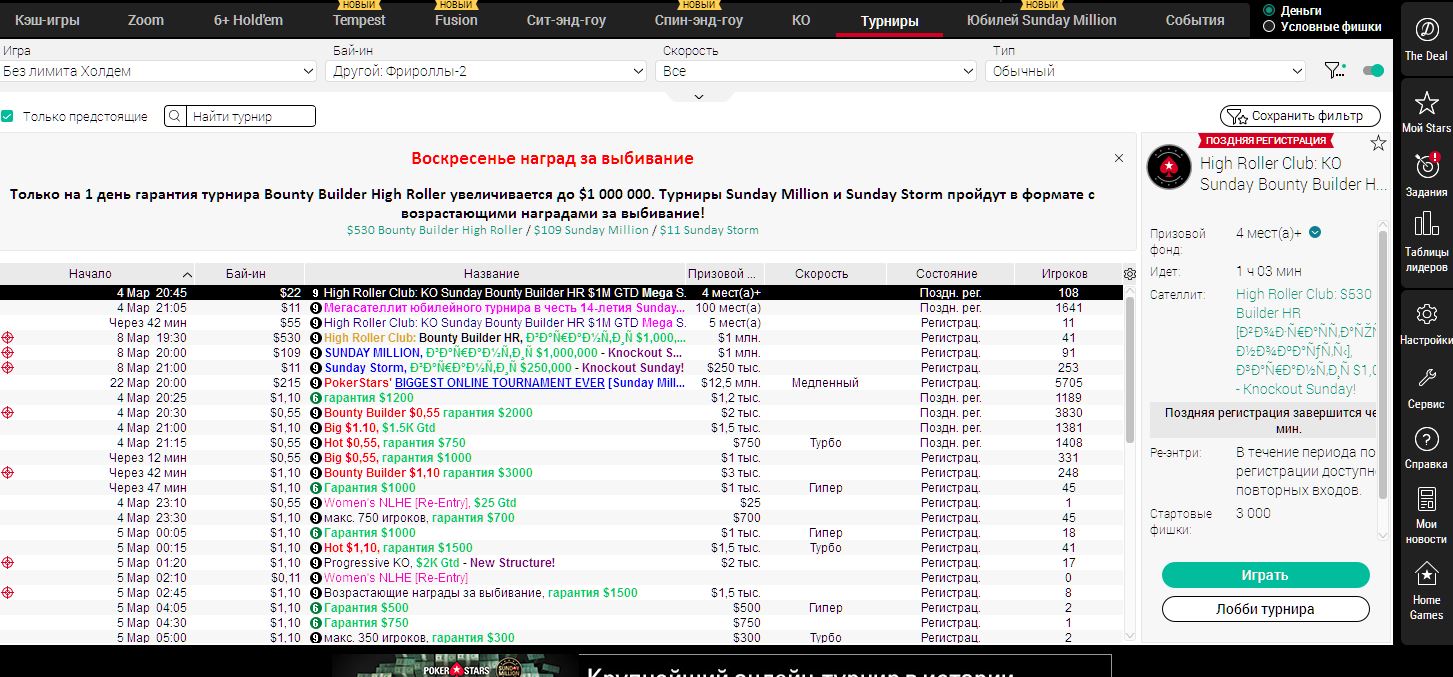Click target icon of Bounty Builder $1,10 row
This screenshot has width=1453, height=677.
(8, 473)
